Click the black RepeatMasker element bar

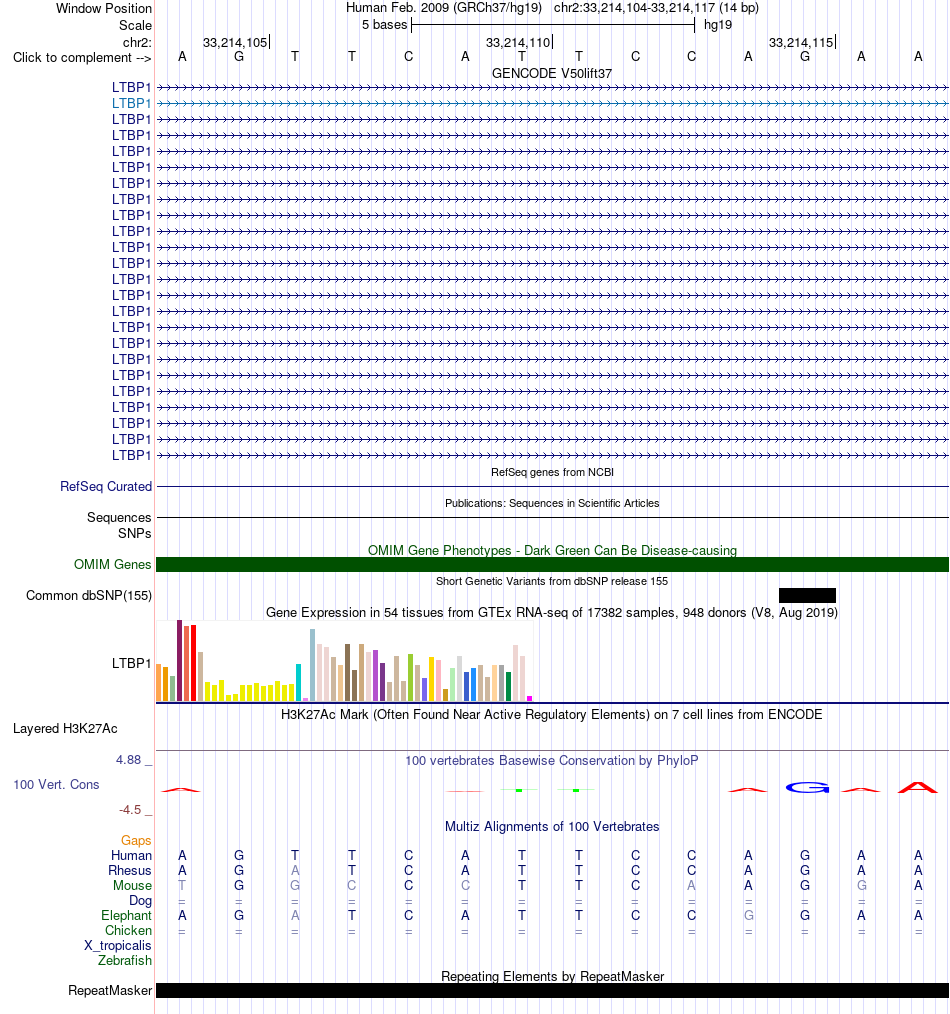(552, 991)
